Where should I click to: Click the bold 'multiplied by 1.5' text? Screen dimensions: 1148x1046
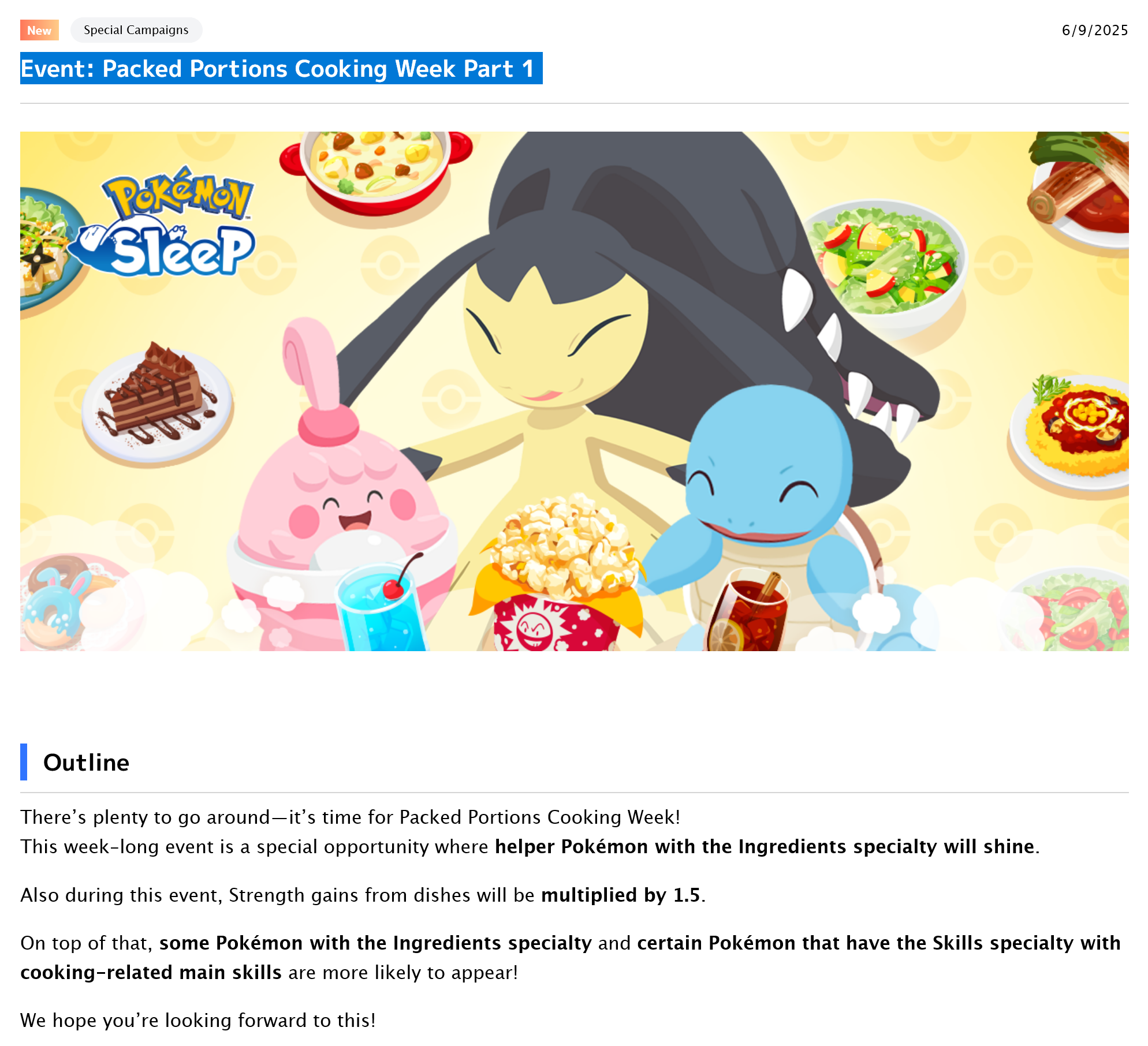click(x=620, y=895)
